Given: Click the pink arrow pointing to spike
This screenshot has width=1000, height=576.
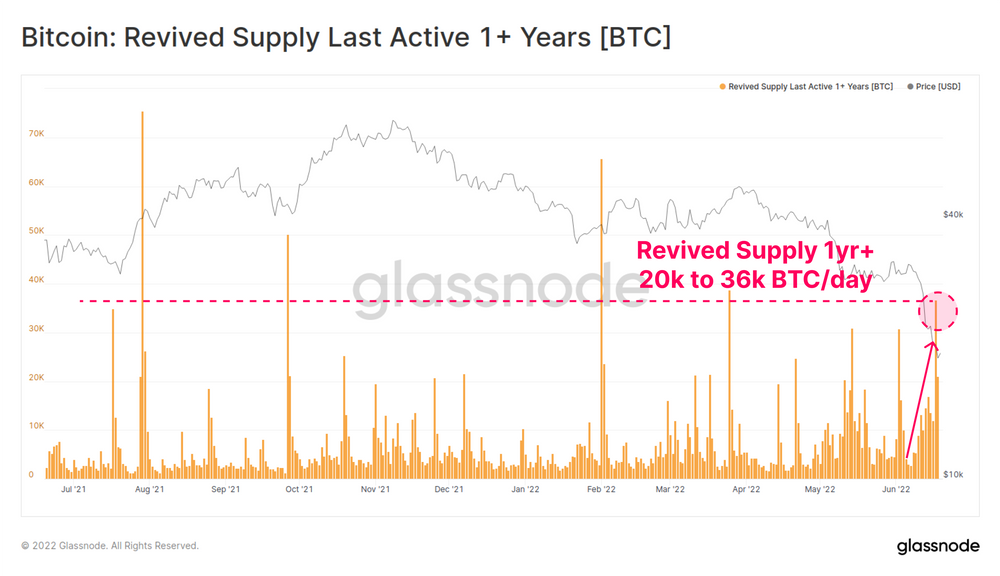Looking at the screenshot, I should point(921,399).
